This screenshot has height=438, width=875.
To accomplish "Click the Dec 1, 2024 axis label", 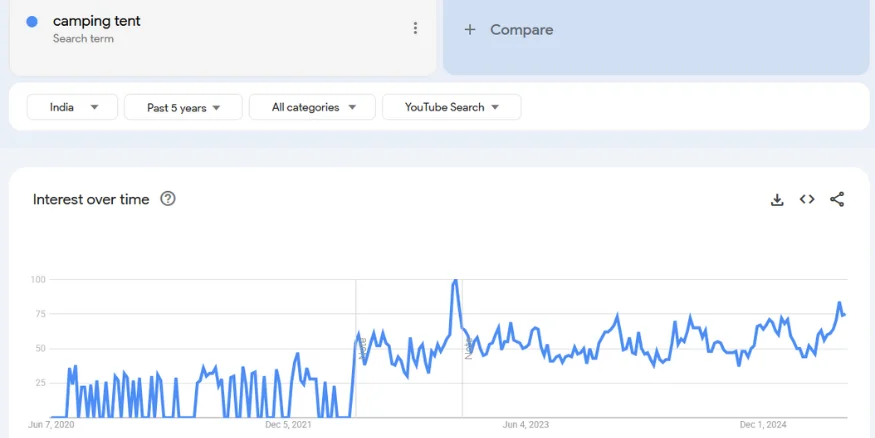I will (x=763, y=425).
